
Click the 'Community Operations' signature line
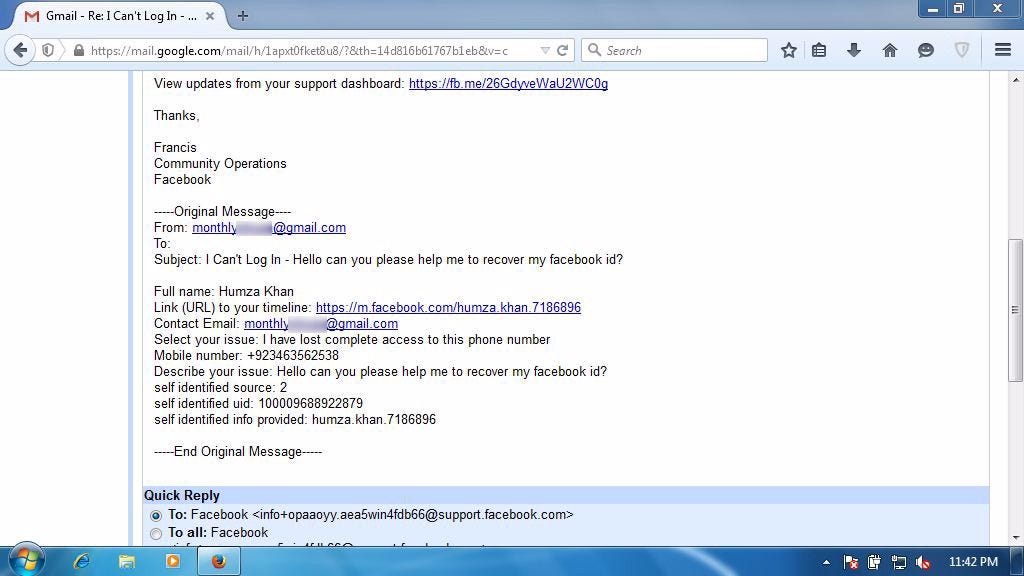[x=220, y=164]
